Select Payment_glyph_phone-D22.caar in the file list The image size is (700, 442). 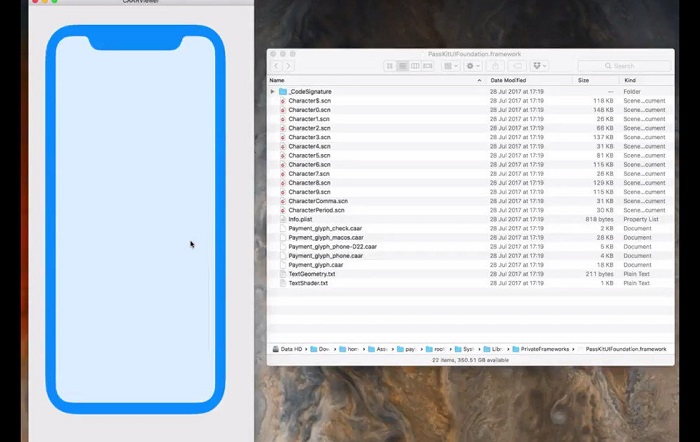click(332, 246)
